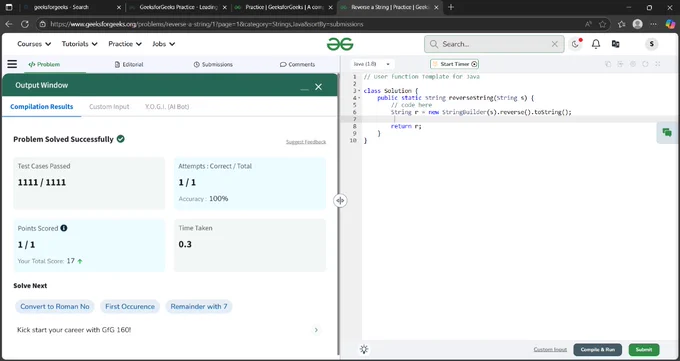Open browser favorites list icon

[621, 24]
